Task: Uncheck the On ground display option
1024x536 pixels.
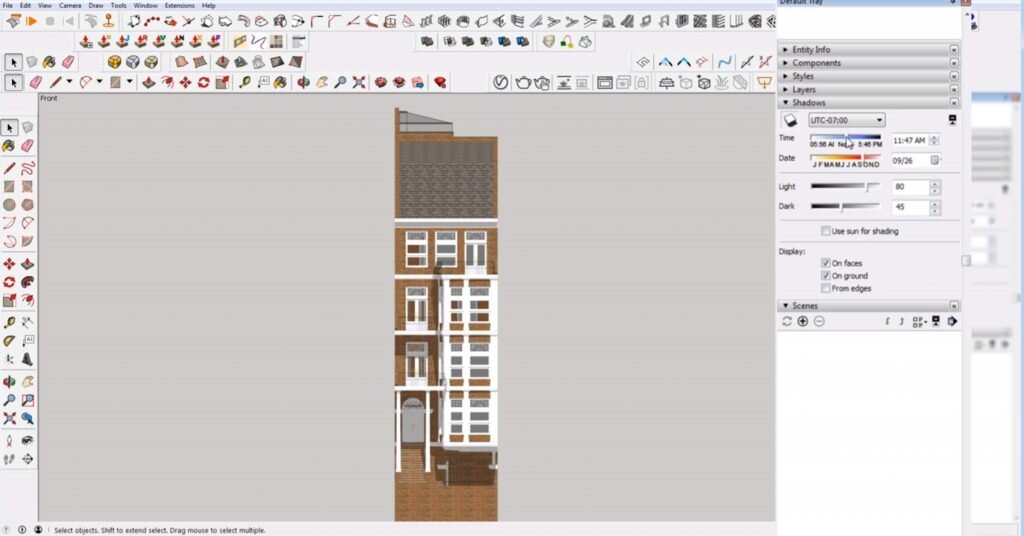Action: (x=825, y=276)
